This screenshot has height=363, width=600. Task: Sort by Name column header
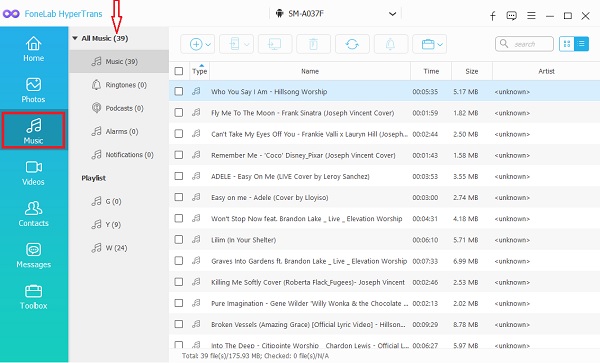pos(310,71)
